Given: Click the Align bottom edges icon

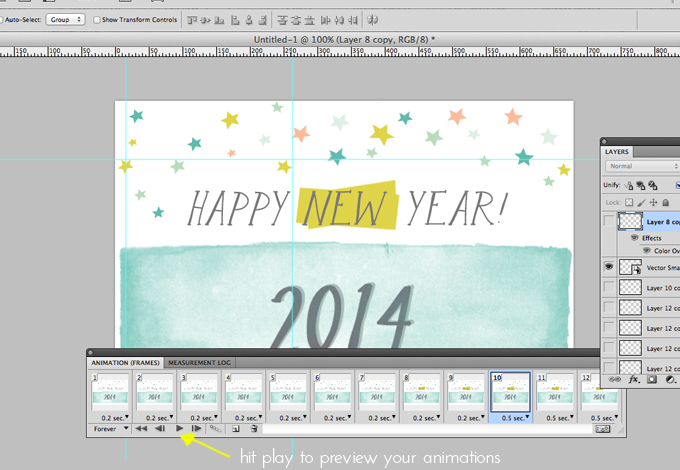Looking at the screenshot, I should (x=219, y=20).
